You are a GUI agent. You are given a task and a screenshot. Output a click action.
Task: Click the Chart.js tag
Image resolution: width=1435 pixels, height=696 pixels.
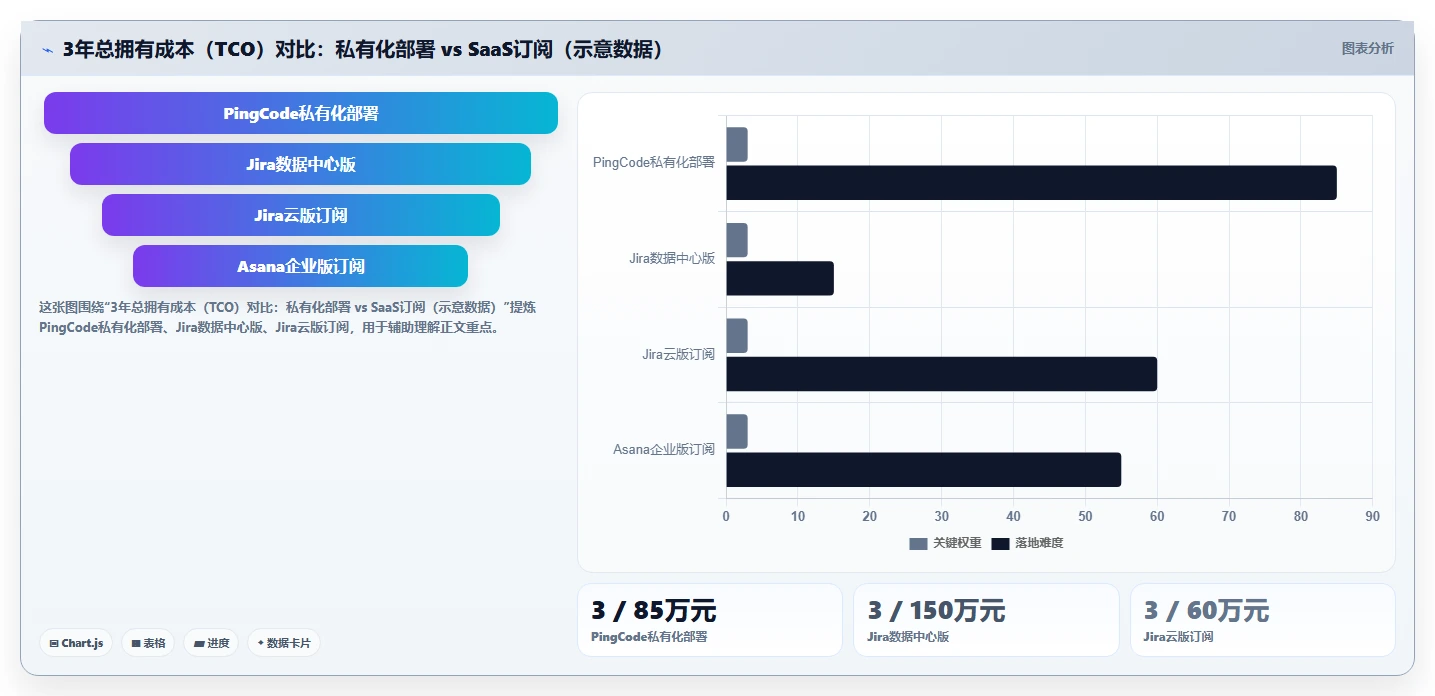[76, 643]
